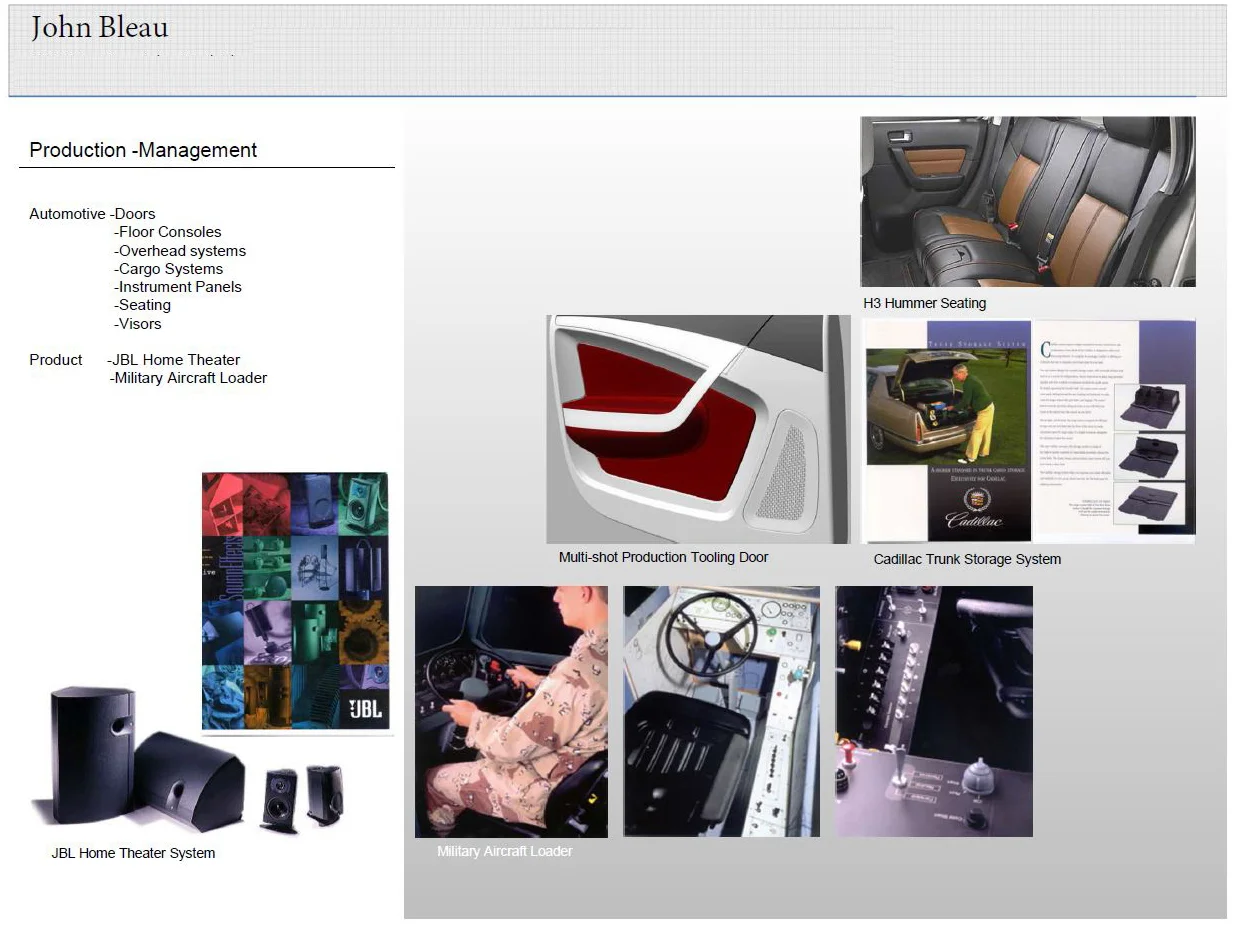Select the "-Instrument Panels" list entry

(178, 287)
